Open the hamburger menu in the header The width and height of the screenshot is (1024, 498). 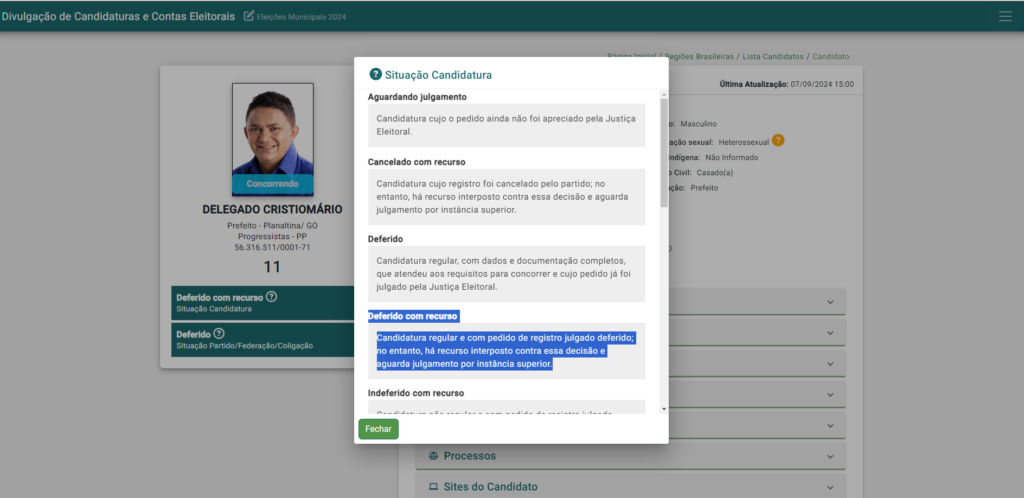tap(1004, 16)
